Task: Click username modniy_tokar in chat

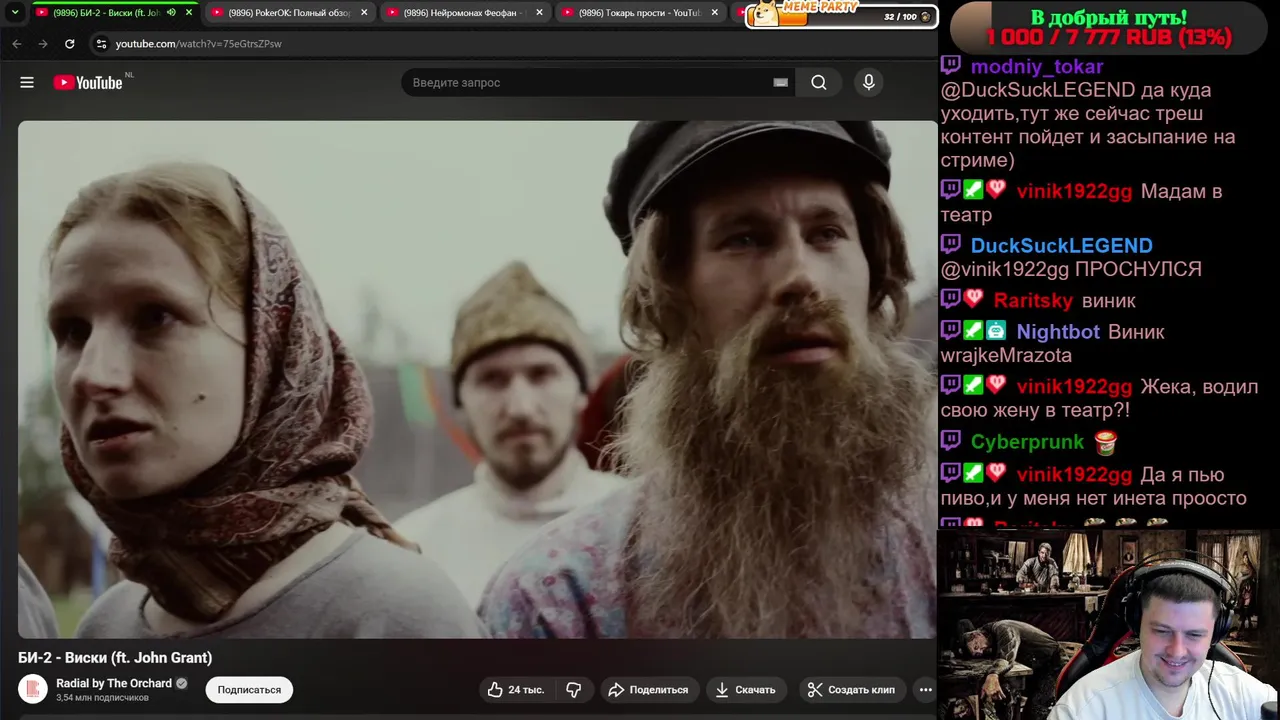Action: click(1037, 66)
